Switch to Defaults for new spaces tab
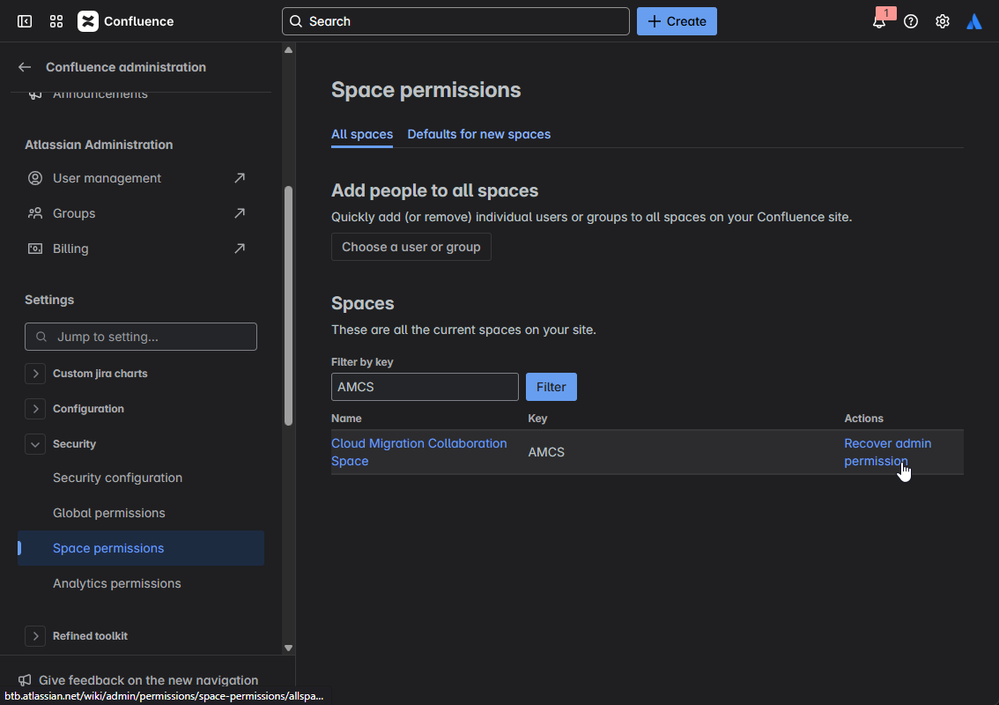999x705 pixels. [x=479, y=134]
